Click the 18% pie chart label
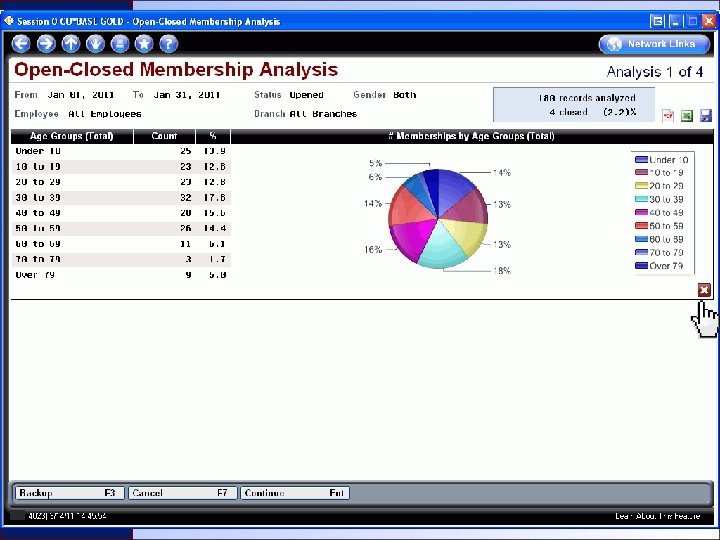The width and height of the screenshot is (720, 540). [502, 271]
